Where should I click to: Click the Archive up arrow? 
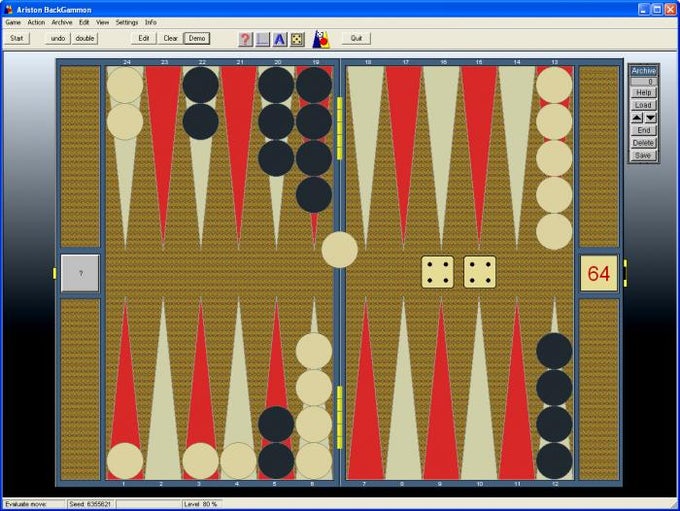(637, 118)
